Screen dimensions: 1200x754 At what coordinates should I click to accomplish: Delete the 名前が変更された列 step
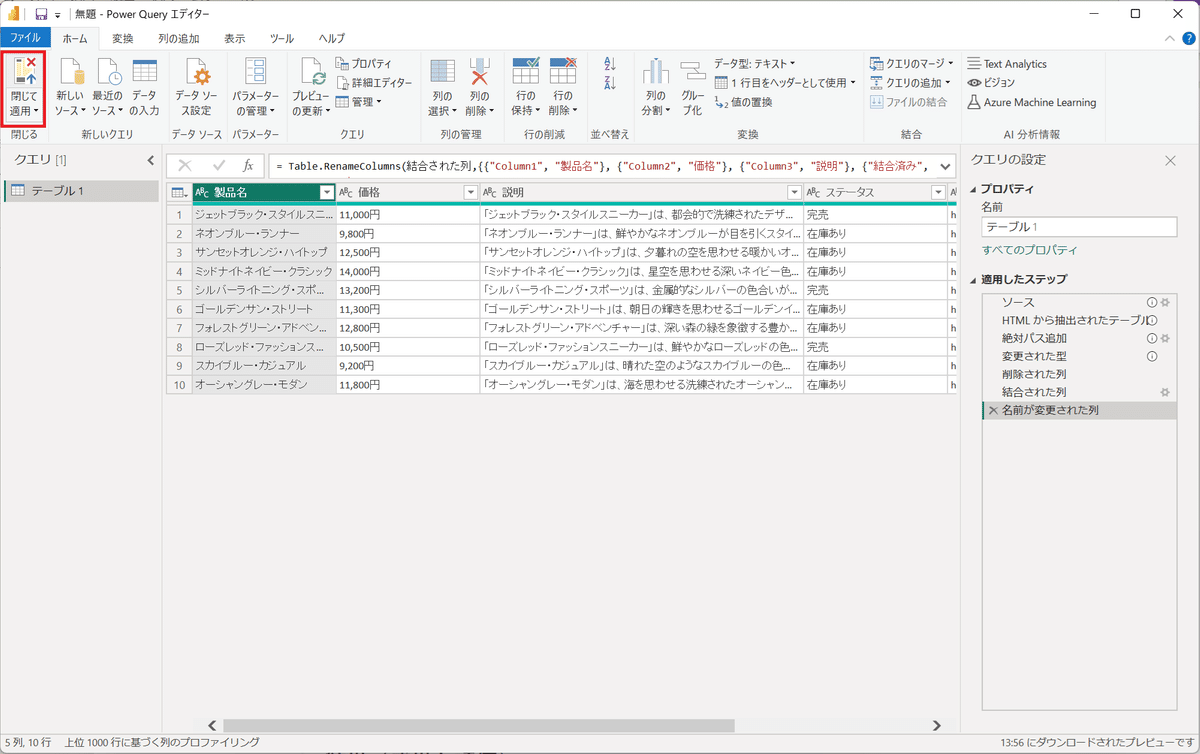point(993,410)
